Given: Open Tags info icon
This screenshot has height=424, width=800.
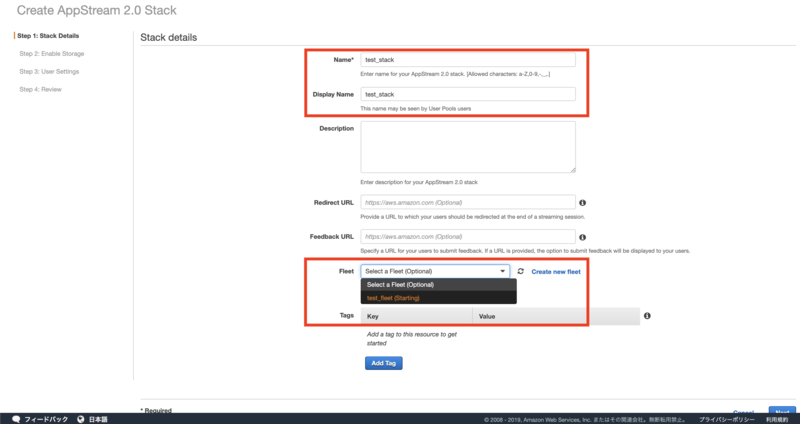Looking at the screenshot, I should tap(647, 316).
